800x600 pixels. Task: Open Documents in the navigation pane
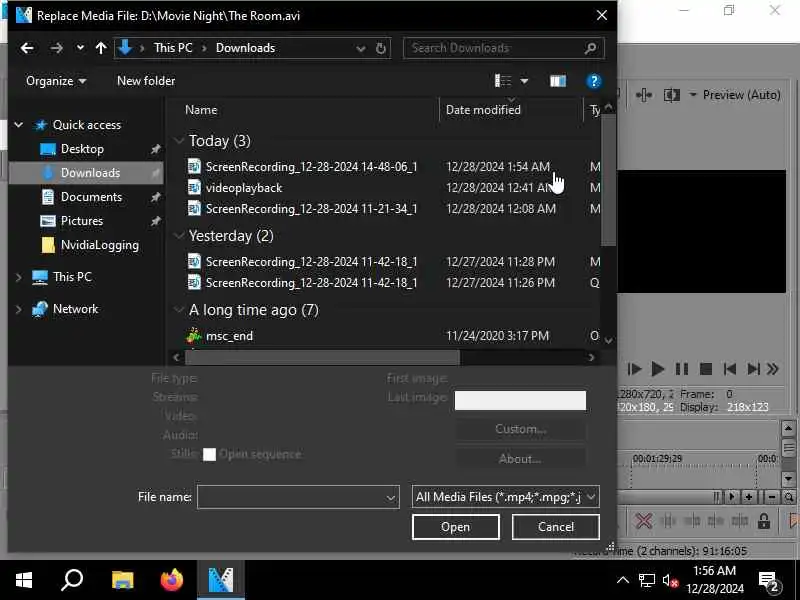click(91, 197)
